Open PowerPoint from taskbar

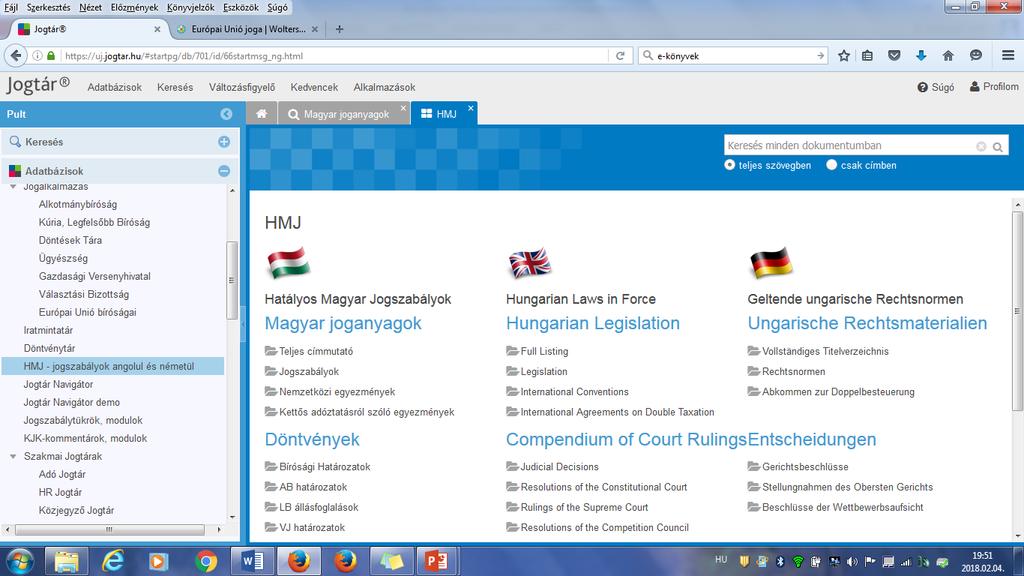click(x=436, y=562)
